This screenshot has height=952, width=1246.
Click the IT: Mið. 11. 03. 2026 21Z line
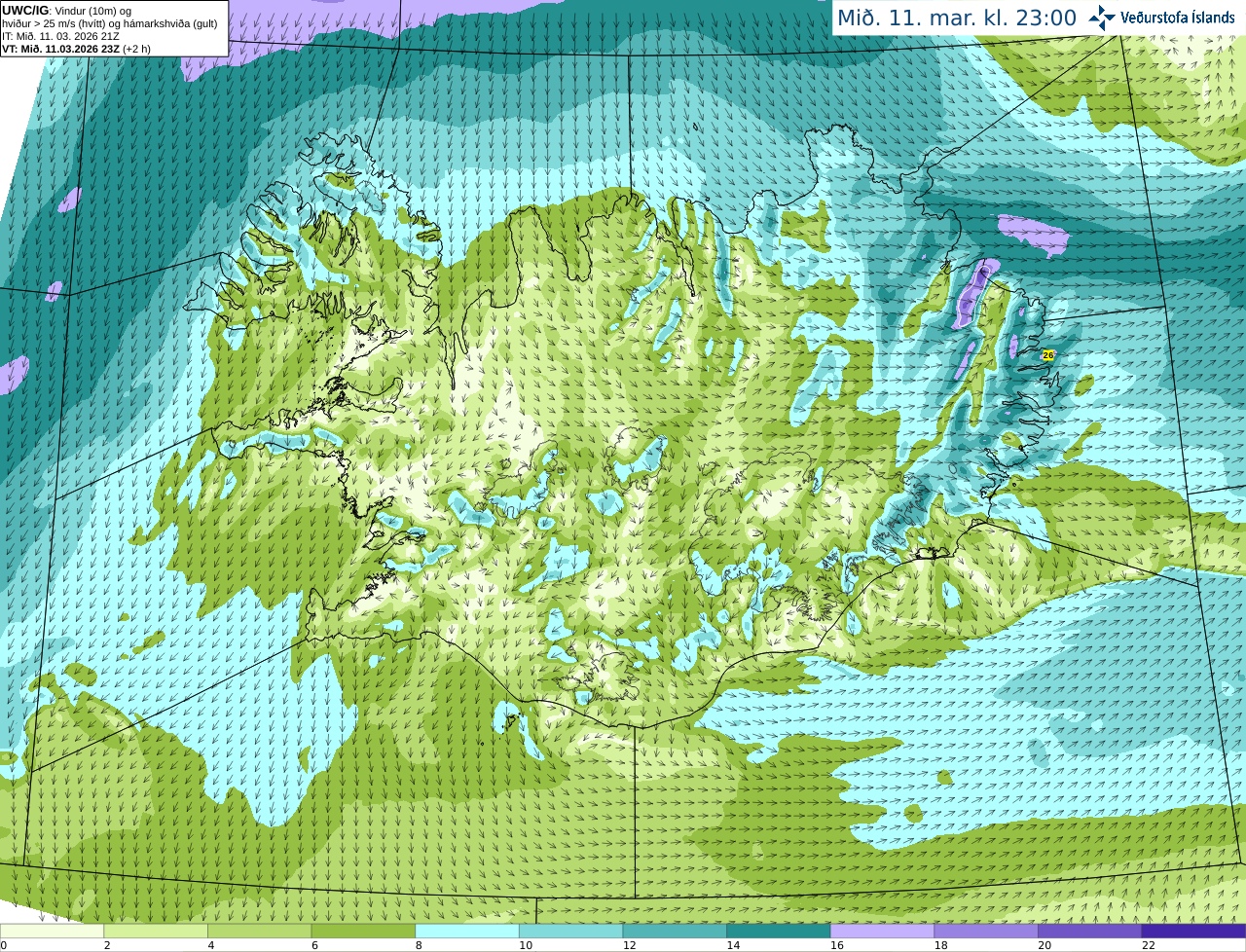pos(62,36)
